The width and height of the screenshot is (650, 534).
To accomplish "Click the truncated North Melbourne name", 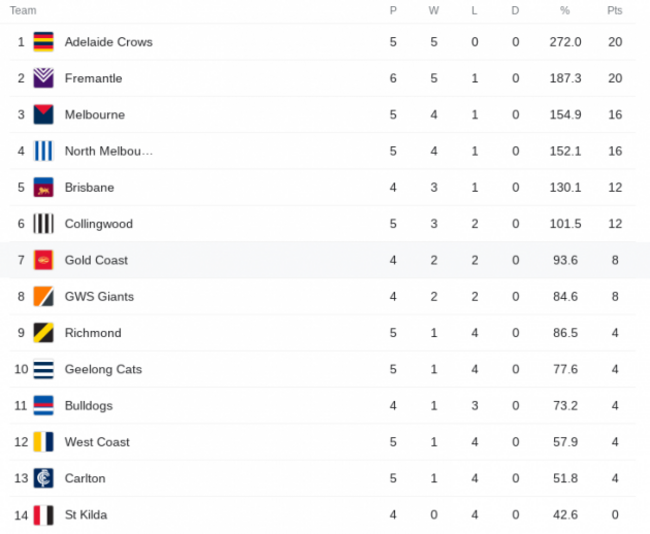I will [109, 151].
